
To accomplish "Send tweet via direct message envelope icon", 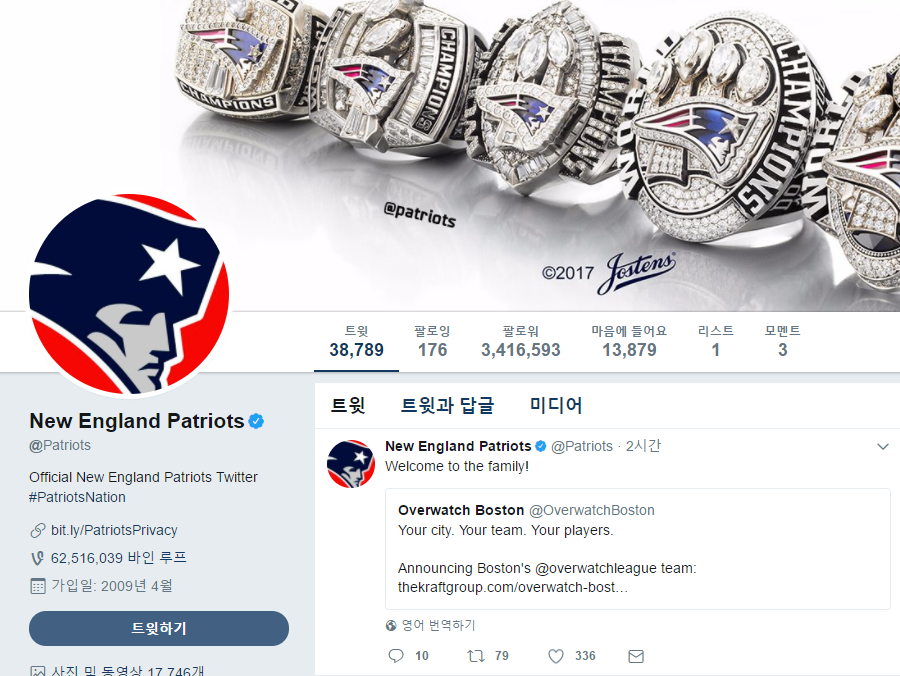I will (x=636, y=656).
